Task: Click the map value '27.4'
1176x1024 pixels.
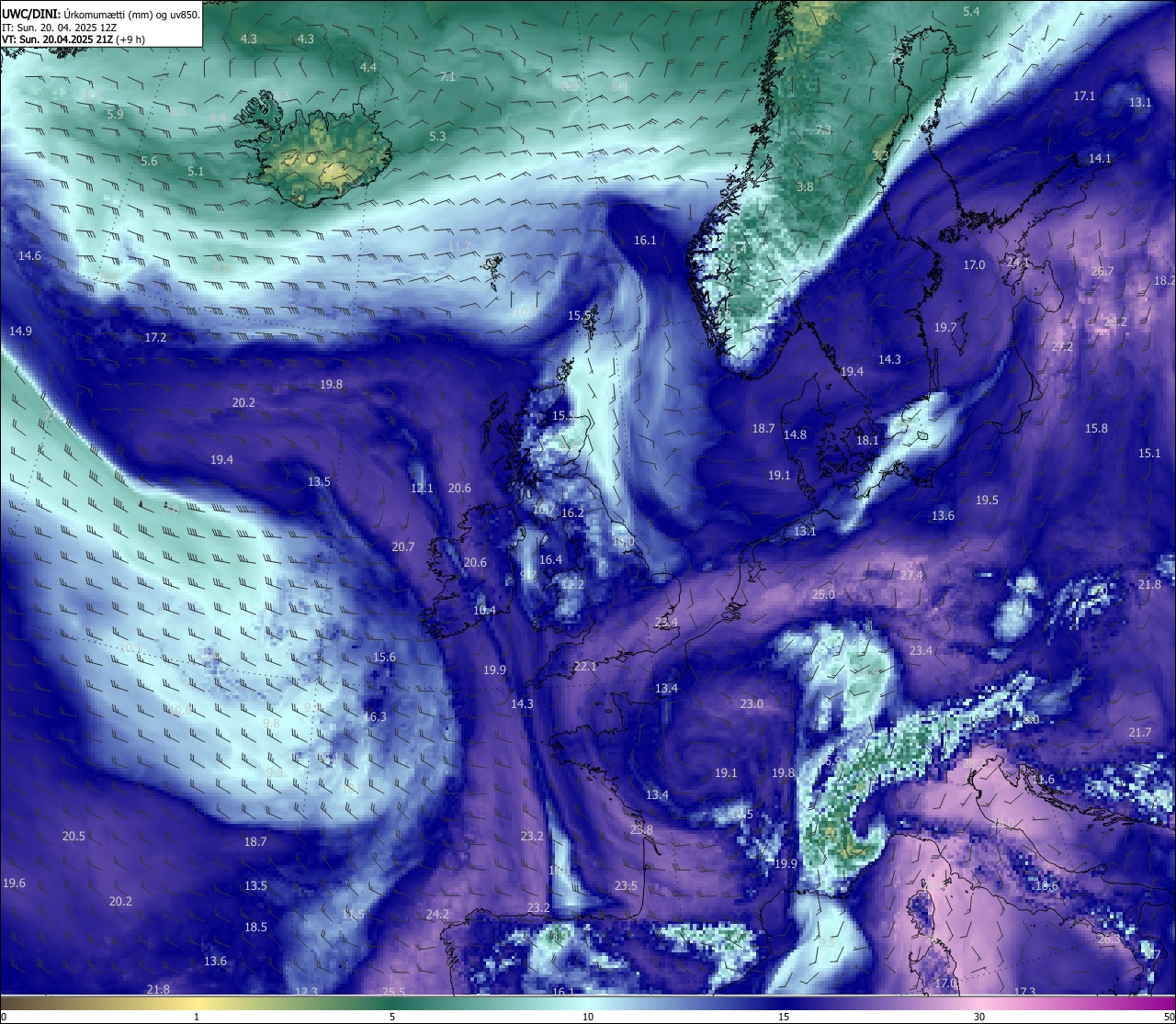Action: click(911, 576)
